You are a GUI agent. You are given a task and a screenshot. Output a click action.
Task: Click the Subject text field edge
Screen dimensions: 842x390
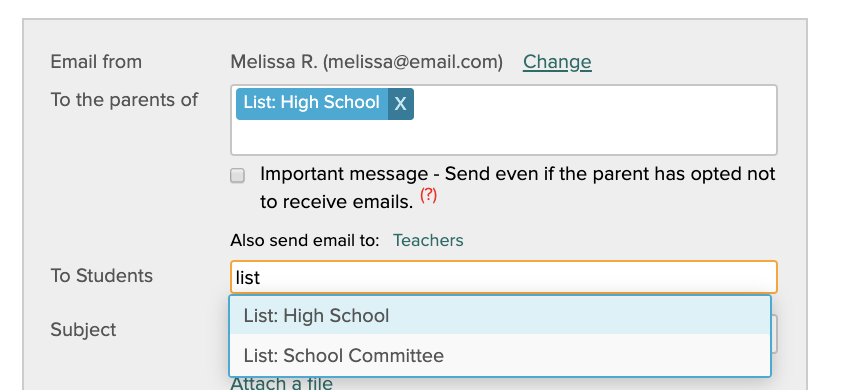[x=774, y=334]
